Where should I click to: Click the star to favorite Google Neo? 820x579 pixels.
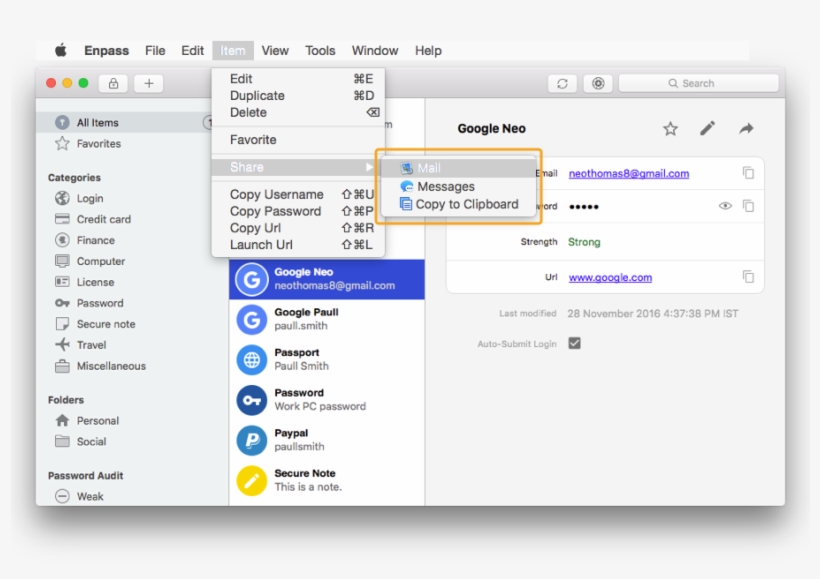[670, 128]
